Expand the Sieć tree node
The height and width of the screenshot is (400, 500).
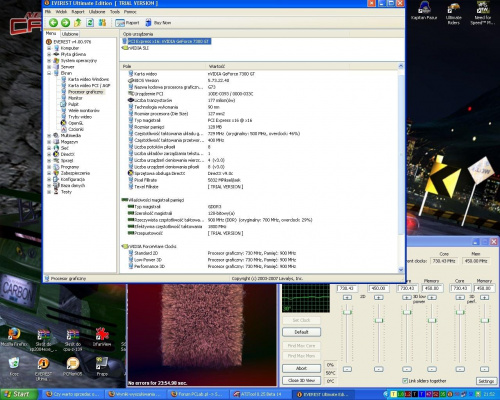pos(49,148)
